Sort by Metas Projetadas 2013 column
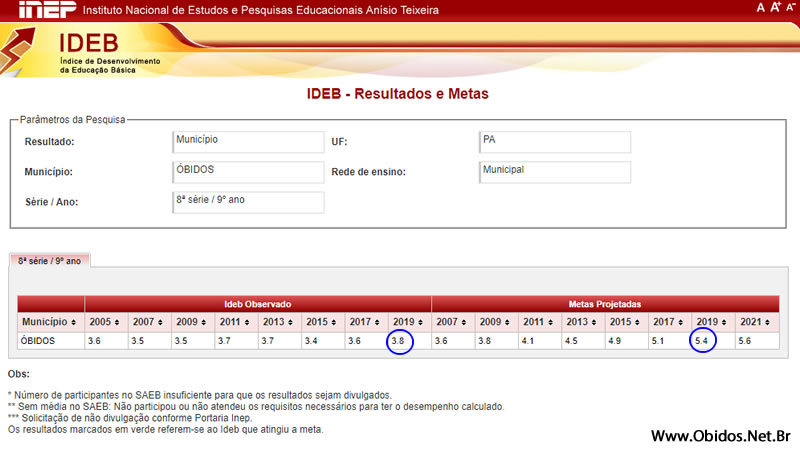 [583, 322]
